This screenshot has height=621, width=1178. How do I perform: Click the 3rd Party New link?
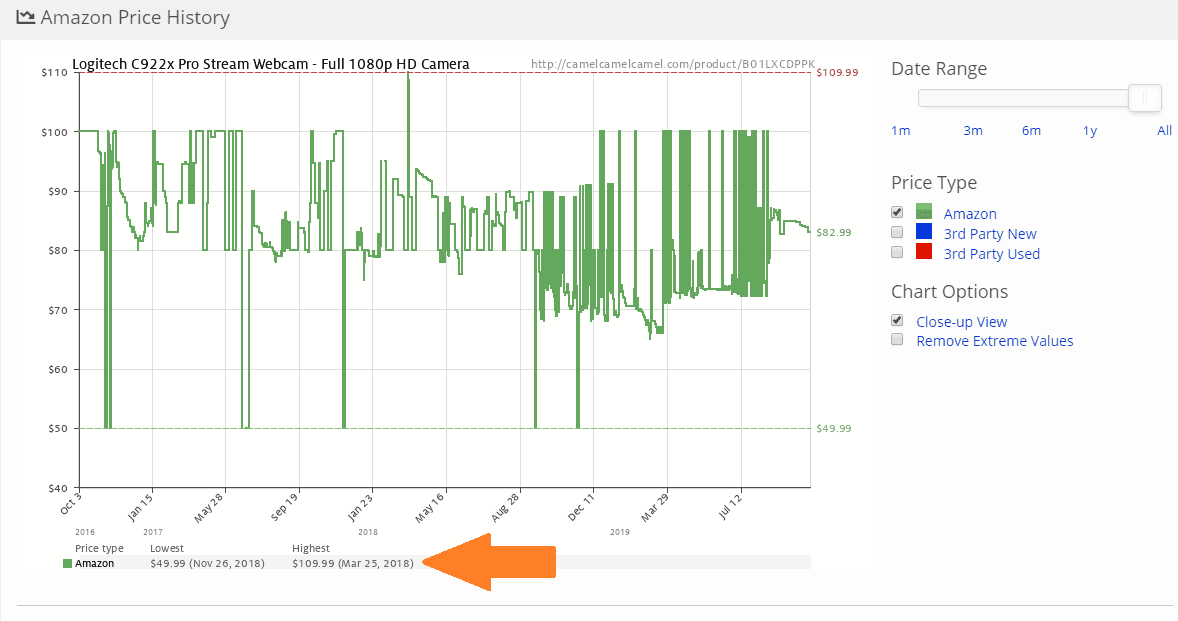990,234
